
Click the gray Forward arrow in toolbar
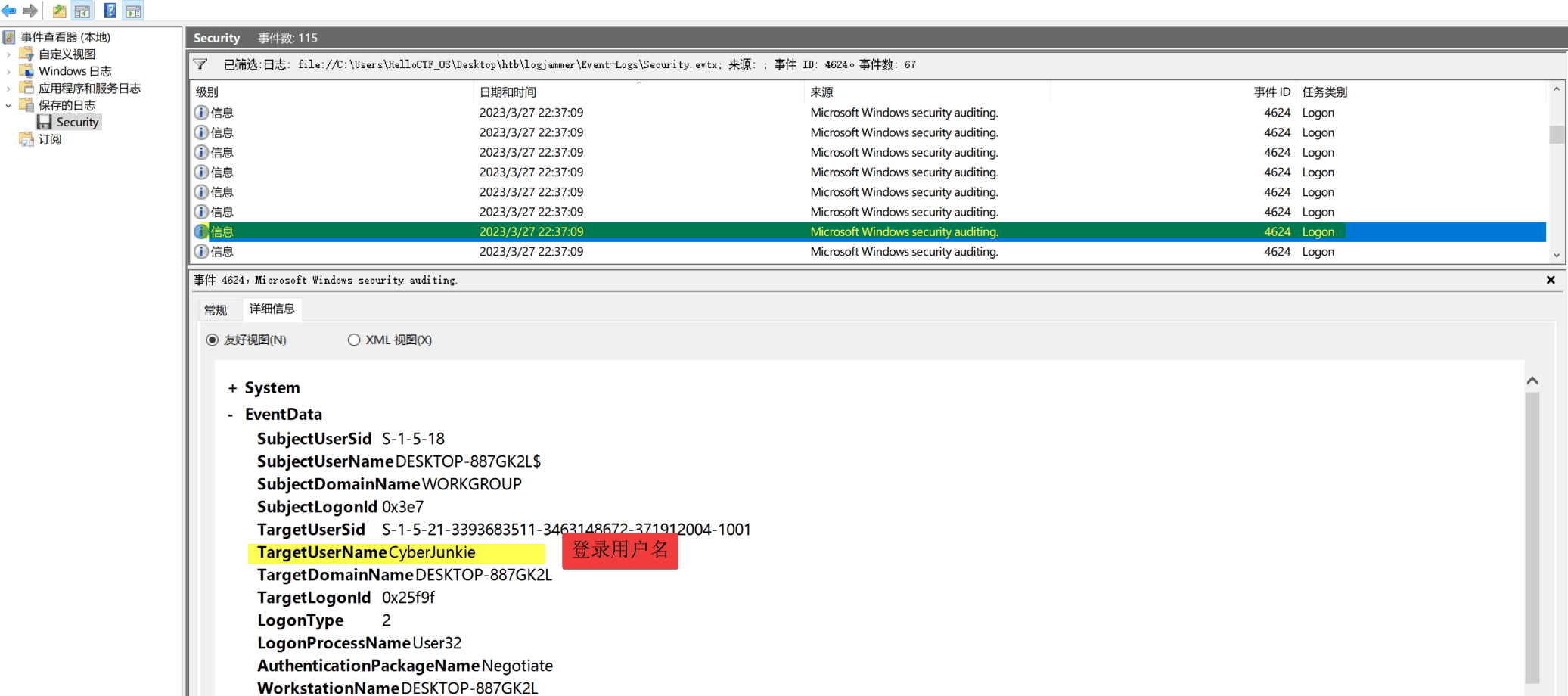click(x=30, y=11)
